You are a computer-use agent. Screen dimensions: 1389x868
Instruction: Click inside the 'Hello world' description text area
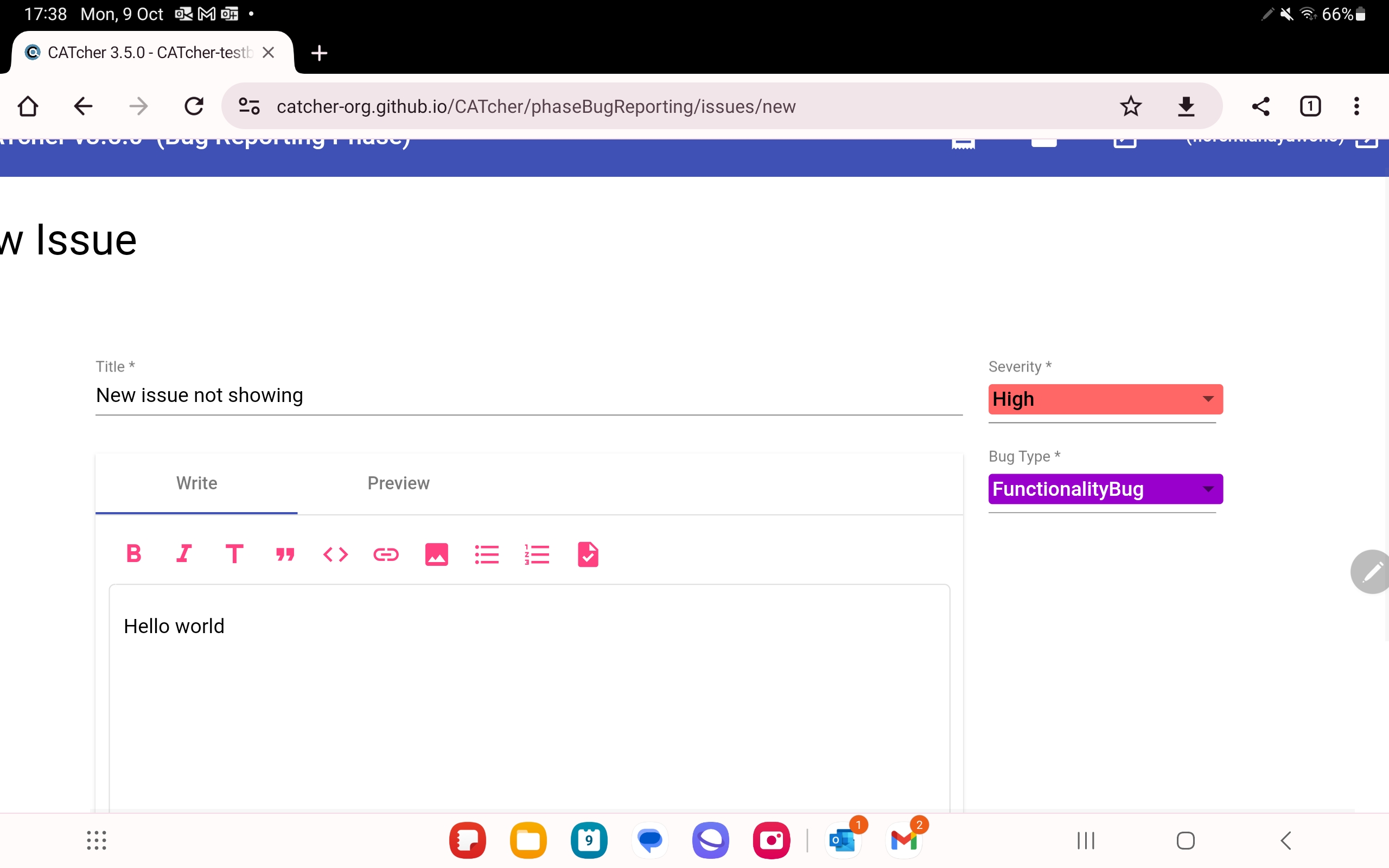click(x=528, y=689)
